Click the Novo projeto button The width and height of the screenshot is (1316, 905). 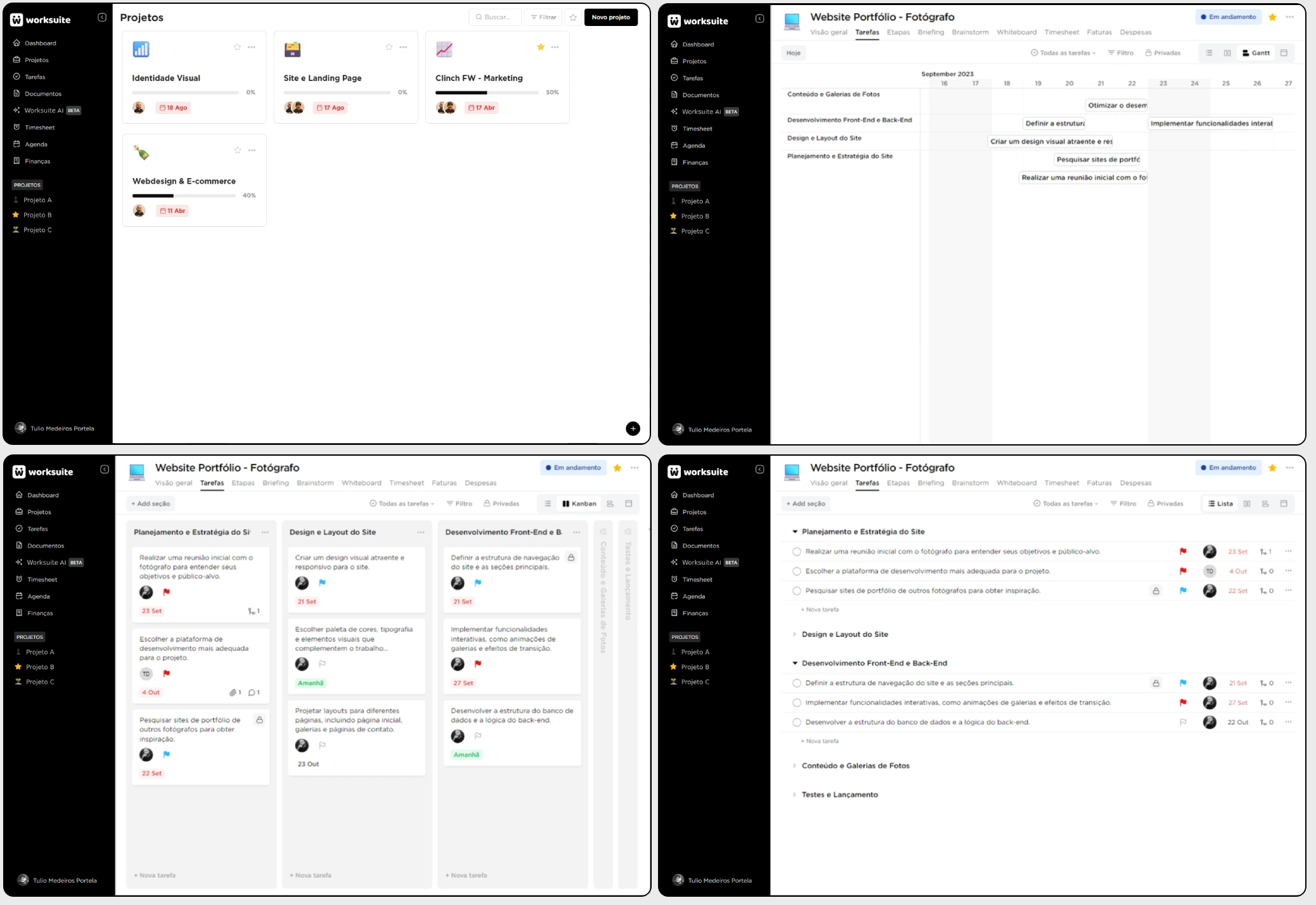[x=610, y=17]
